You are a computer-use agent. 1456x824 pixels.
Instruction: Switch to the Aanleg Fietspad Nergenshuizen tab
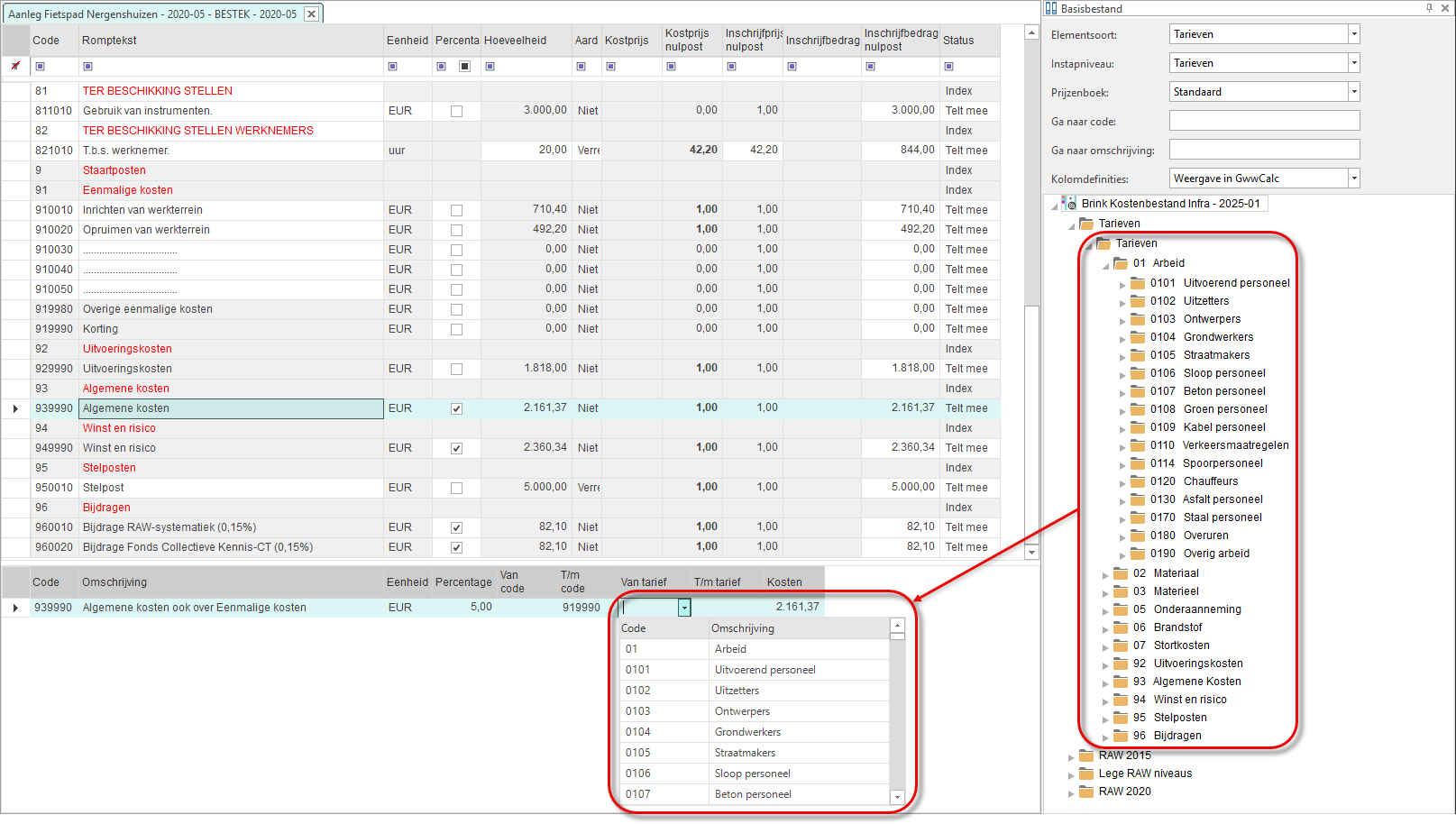(153, 14)
